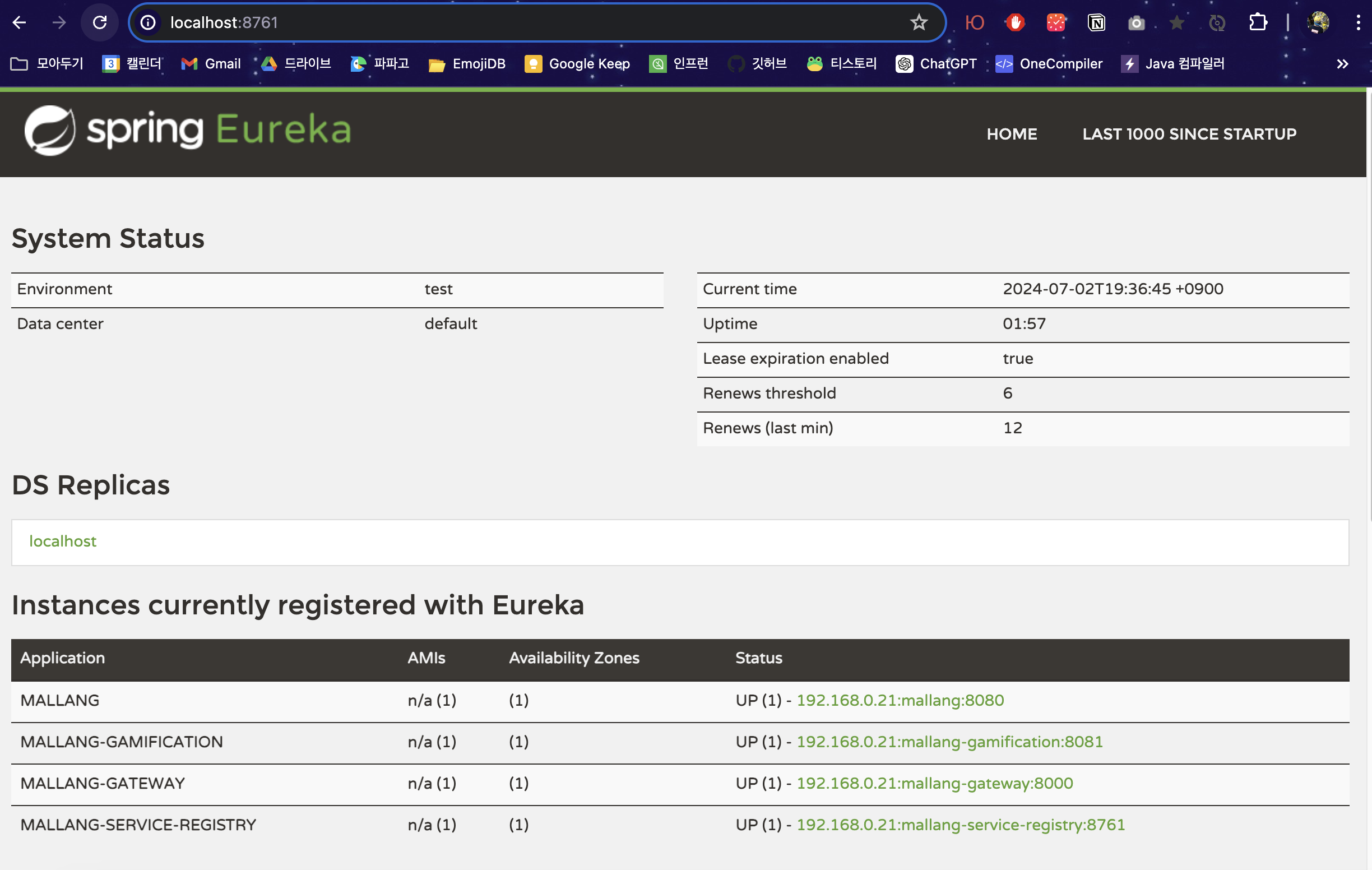
Task: Click the browser reload icon
Action: pos(100,23)
